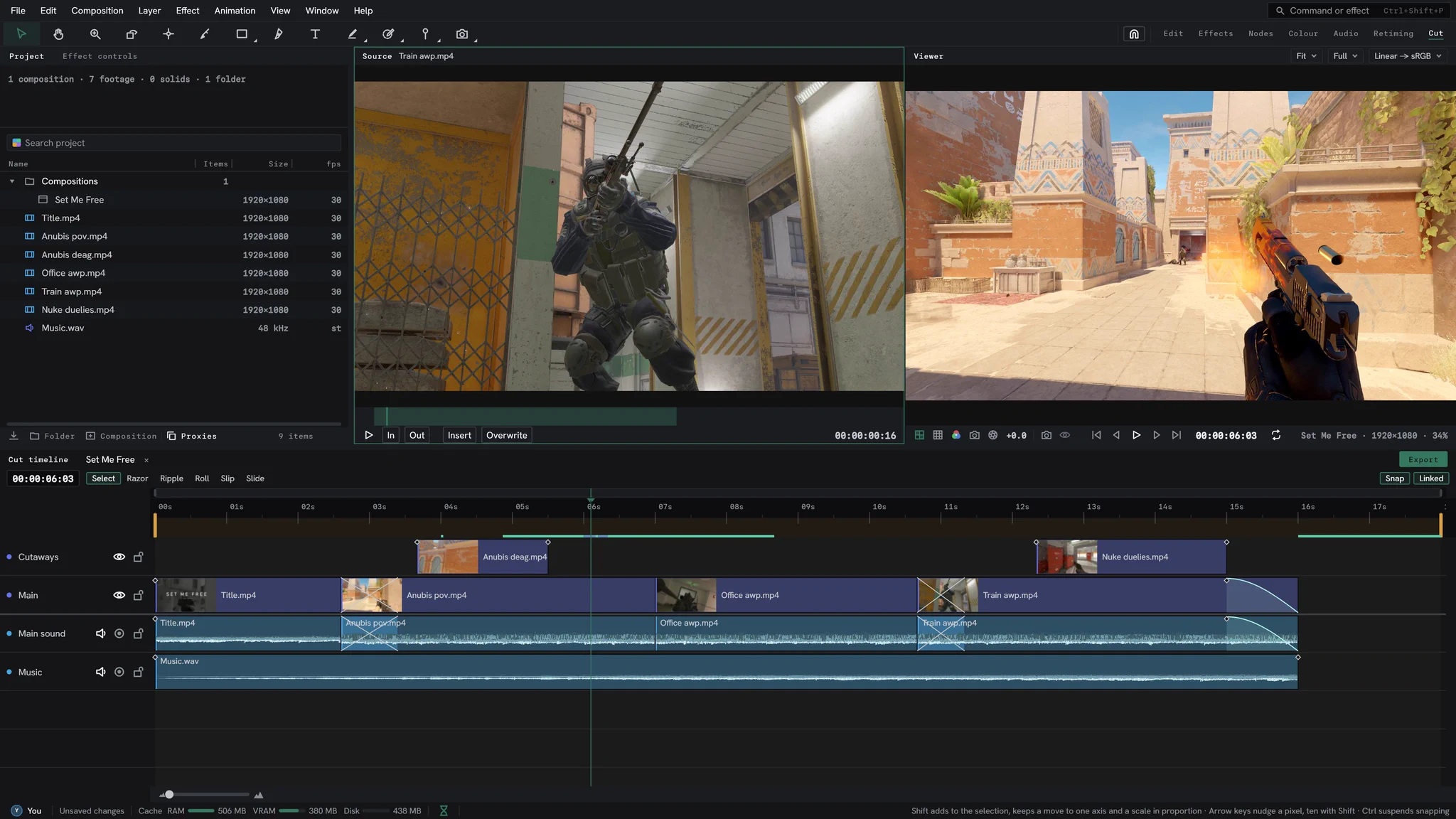Toggle the Snap button in timeline
Screen dimensions: 1456x819
(1394, 478)
